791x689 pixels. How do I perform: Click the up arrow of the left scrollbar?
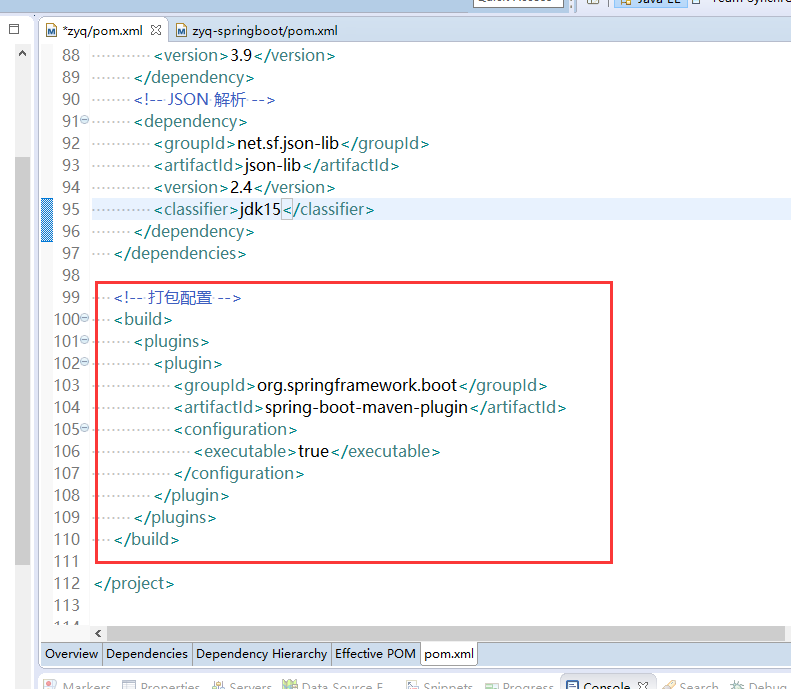pos(22,53)
